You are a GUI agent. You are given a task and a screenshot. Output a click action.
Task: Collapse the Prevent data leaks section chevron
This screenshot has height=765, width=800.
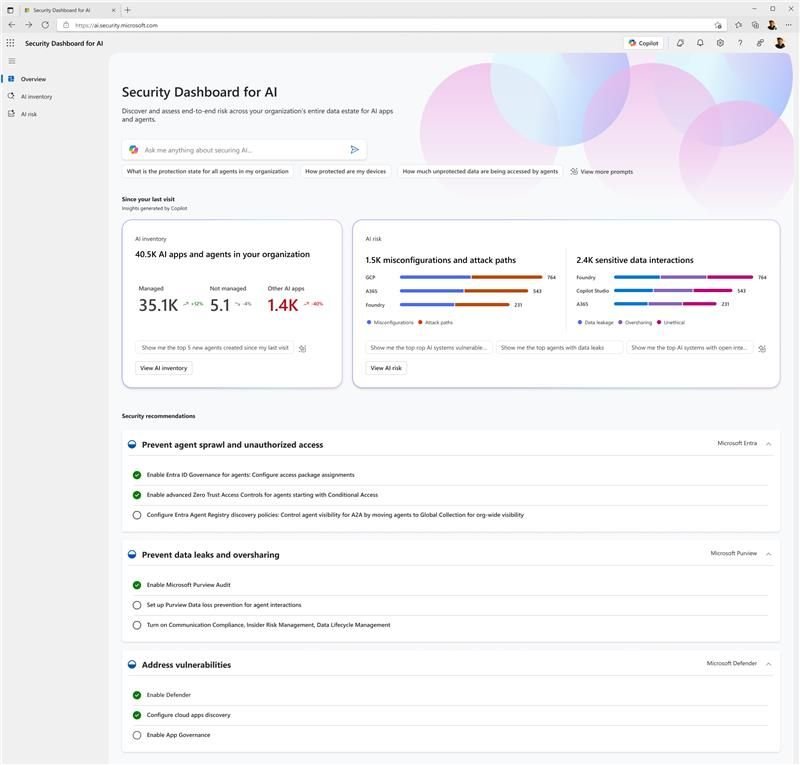(x=768, y=554)
